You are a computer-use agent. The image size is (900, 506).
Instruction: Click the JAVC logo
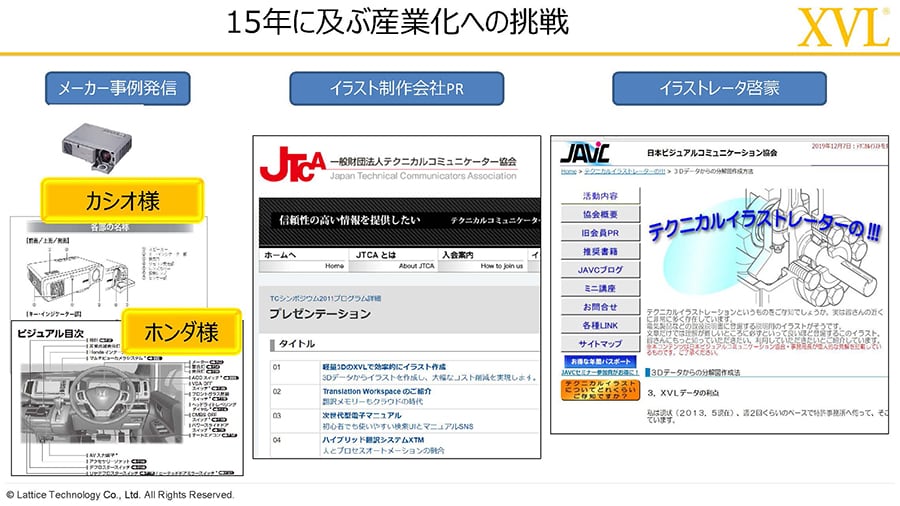[585, 153]
